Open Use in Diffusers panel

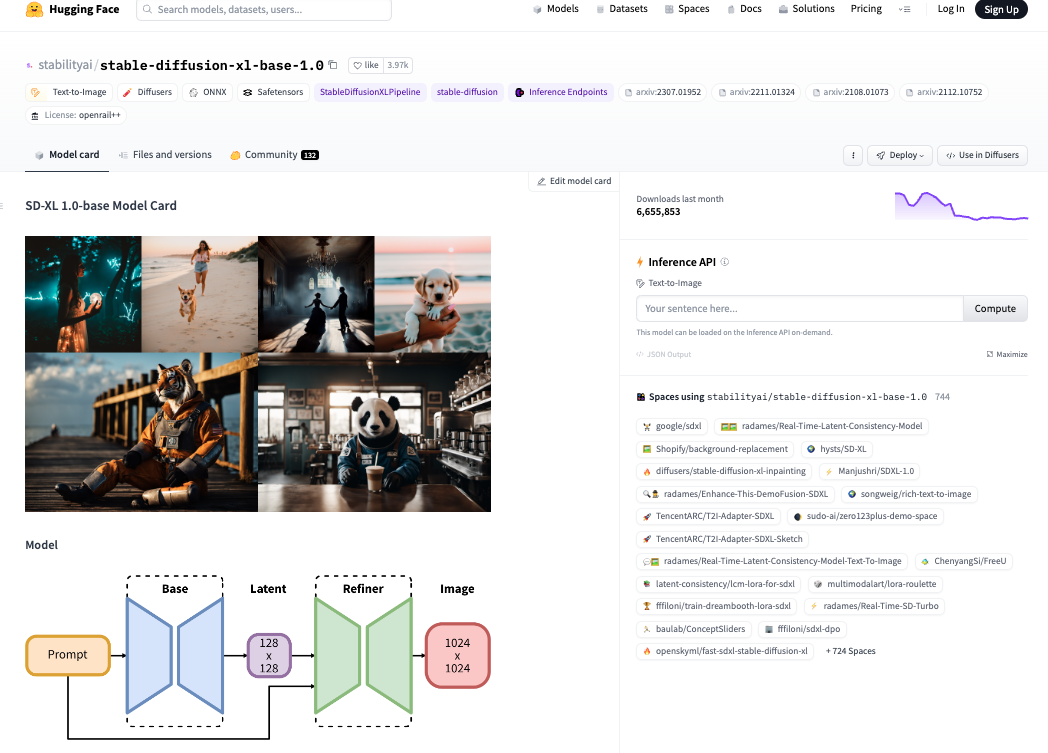click(982, 155)
